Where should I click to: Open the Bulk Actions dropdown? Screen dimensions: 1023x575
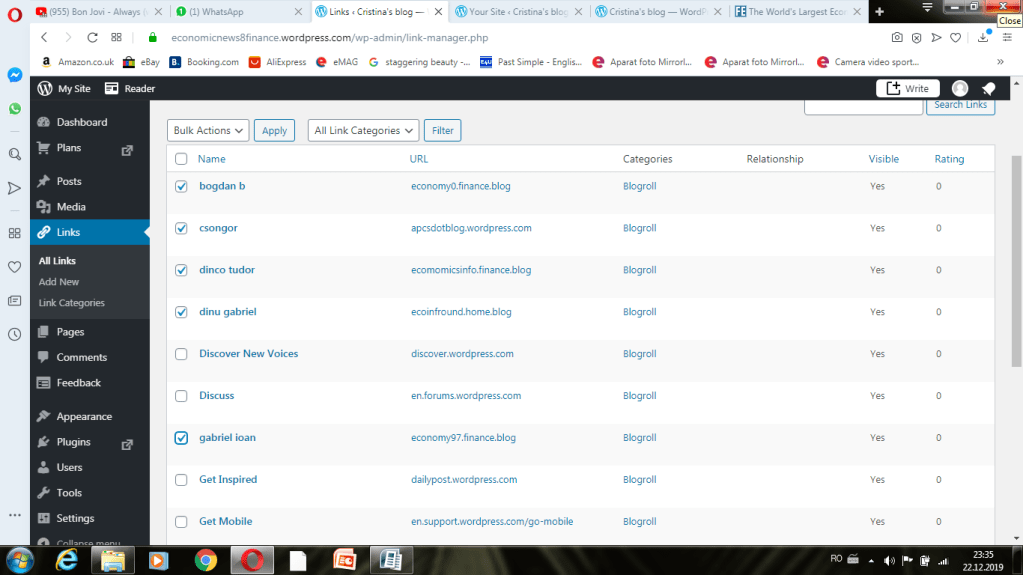click(208, 130)
